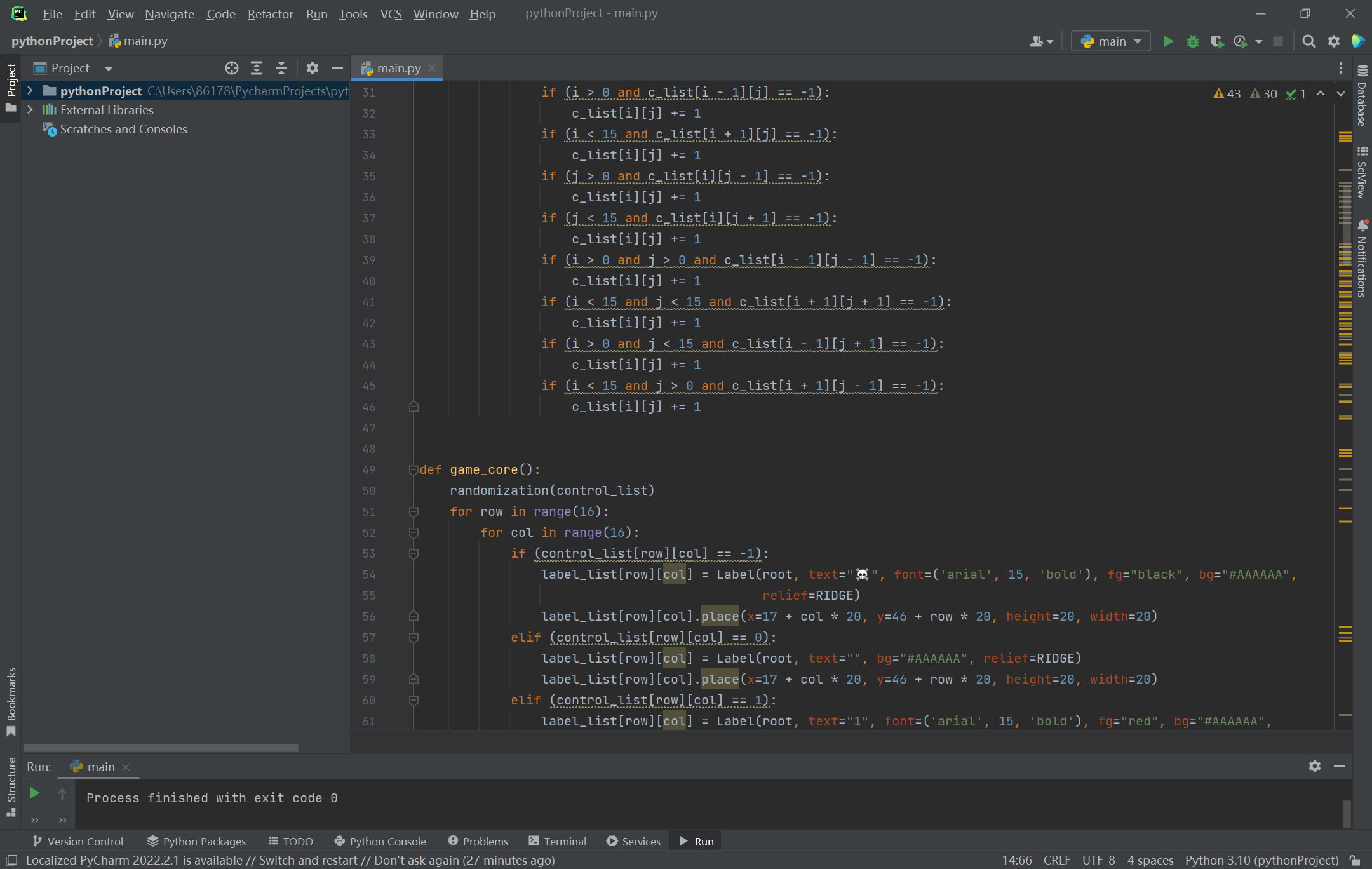Select opened file locate target icon

[232, 68]
